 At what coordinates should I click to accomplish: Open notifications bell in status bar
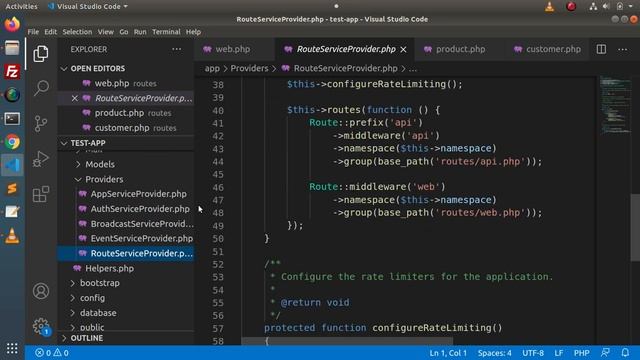click(x=625, y=353)
